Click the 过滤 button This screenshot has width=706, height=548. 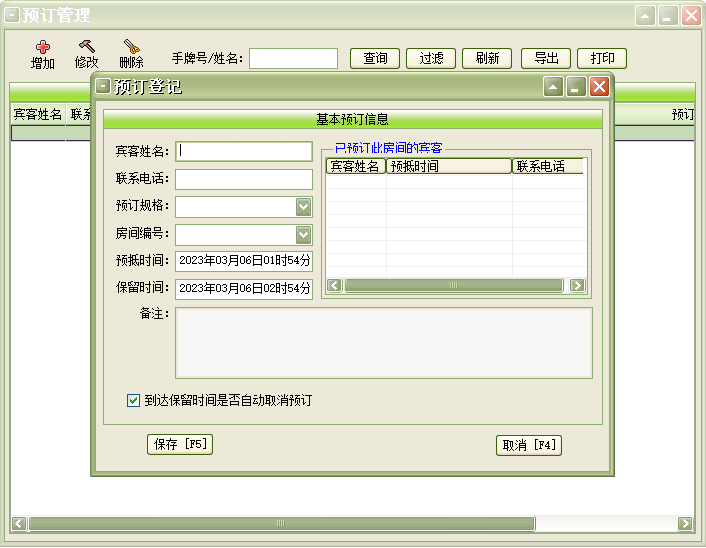pos(431,58)
